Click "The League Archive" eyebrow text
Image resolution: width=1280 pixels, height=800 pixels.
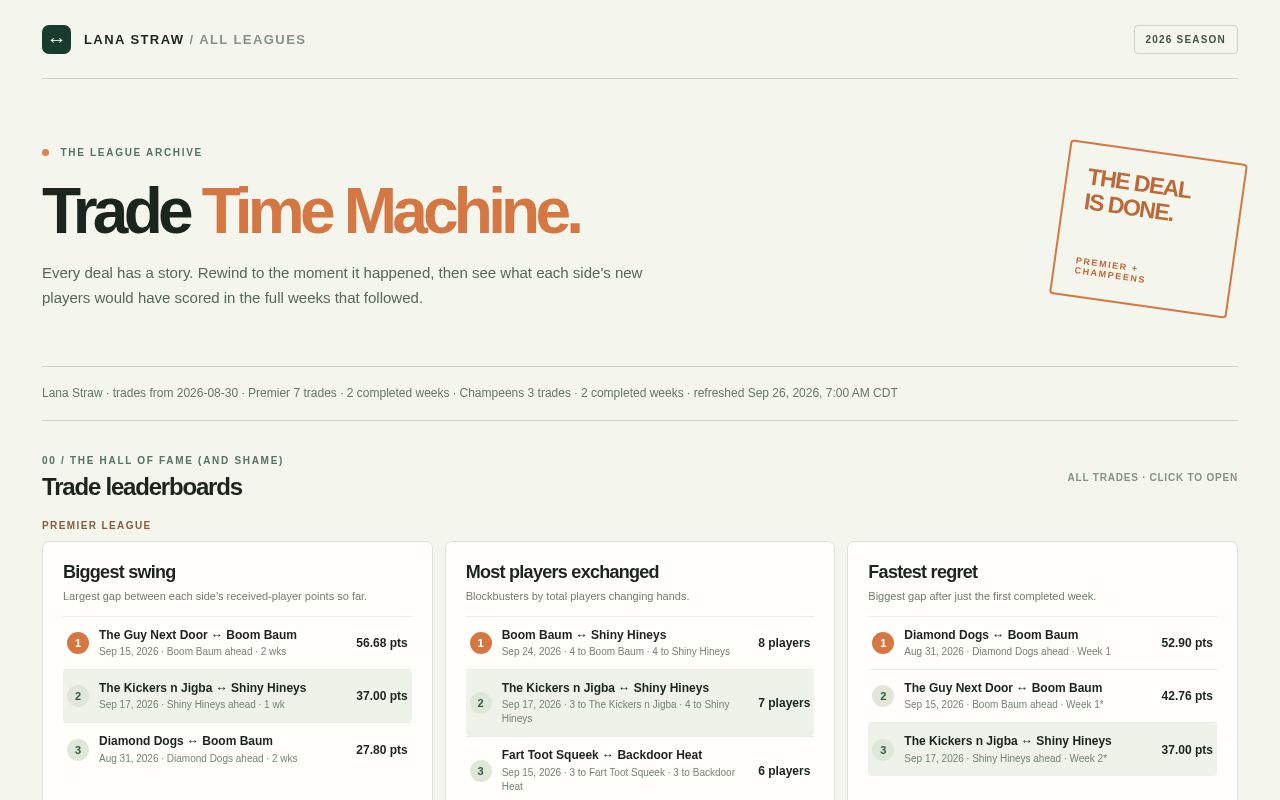pos(131,153)
